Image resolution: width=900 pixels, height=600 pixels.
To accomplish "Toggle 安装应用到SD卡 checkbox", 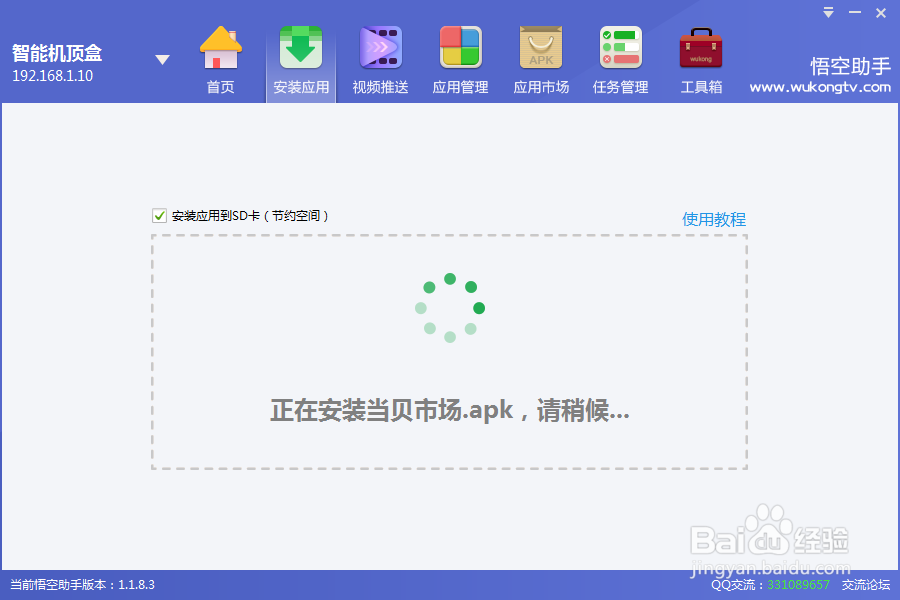I will coord(159,216).
